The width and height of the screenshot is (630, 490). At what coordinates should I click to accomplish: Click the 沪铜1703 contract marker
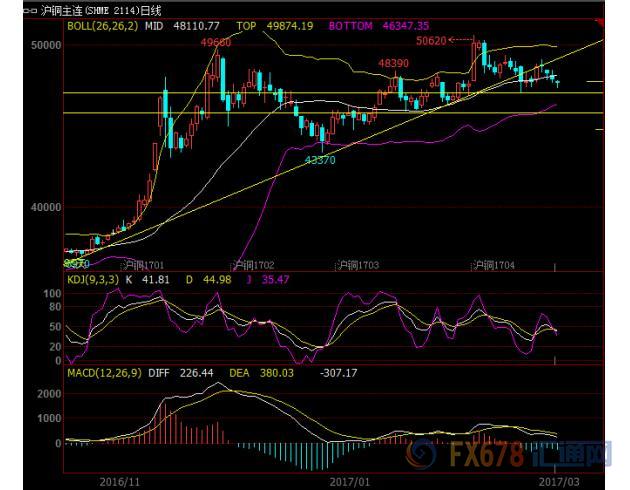coord(358,265)
